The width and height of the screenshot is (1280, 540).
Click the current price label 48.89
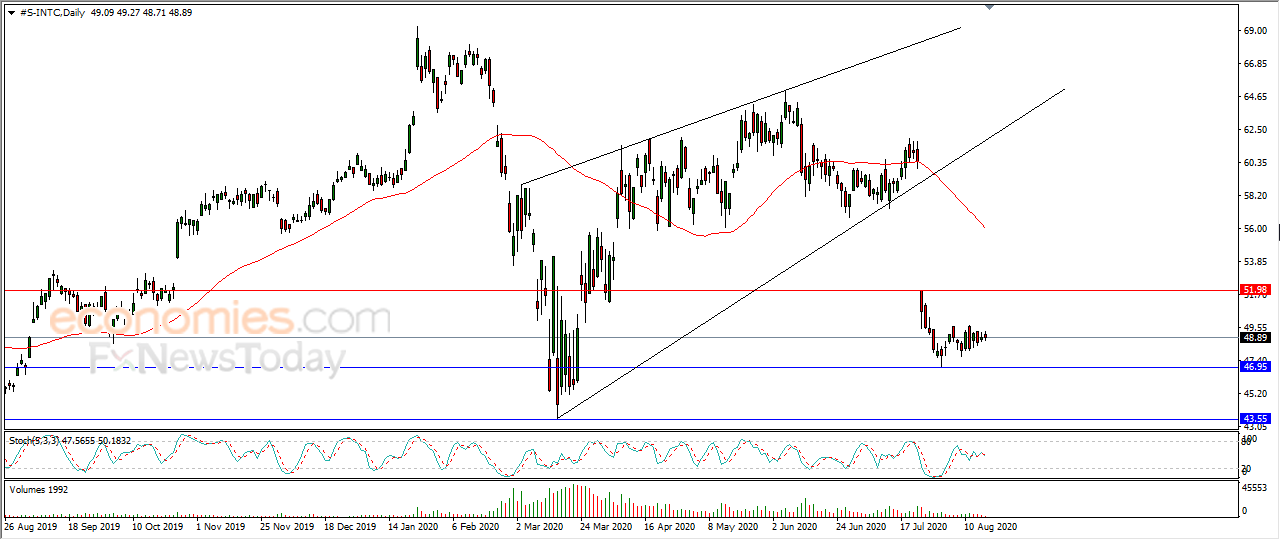(1255, 338)
